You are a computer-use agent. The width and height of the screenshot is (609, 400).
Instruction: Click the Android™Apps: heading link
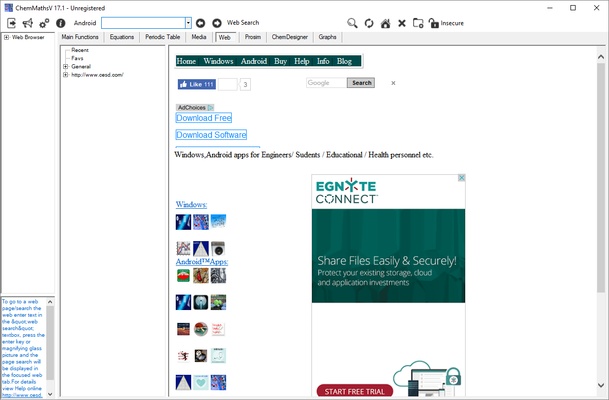(202, 262)
